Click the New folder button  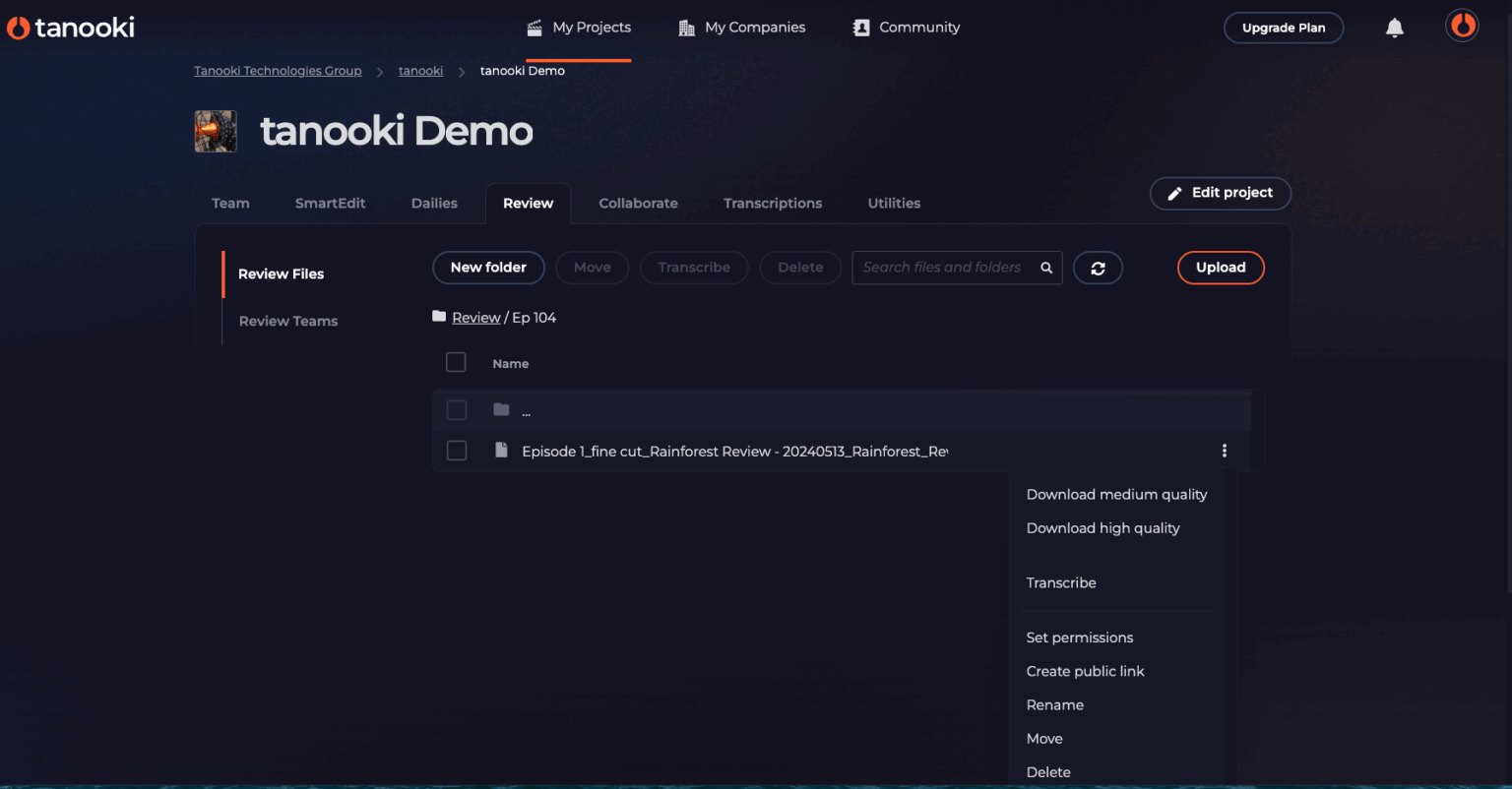(x=488, y=268)
